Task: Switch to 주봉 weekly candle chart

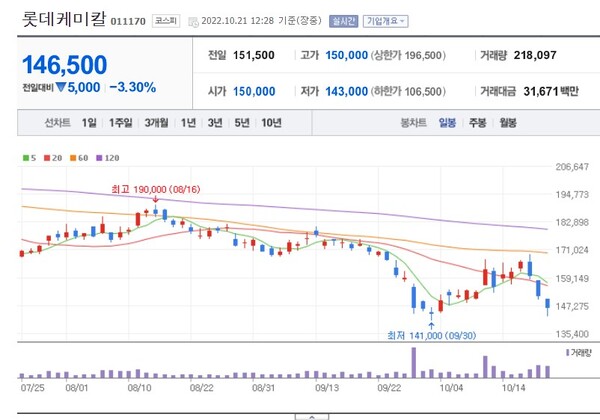Action: click(477, 123)
